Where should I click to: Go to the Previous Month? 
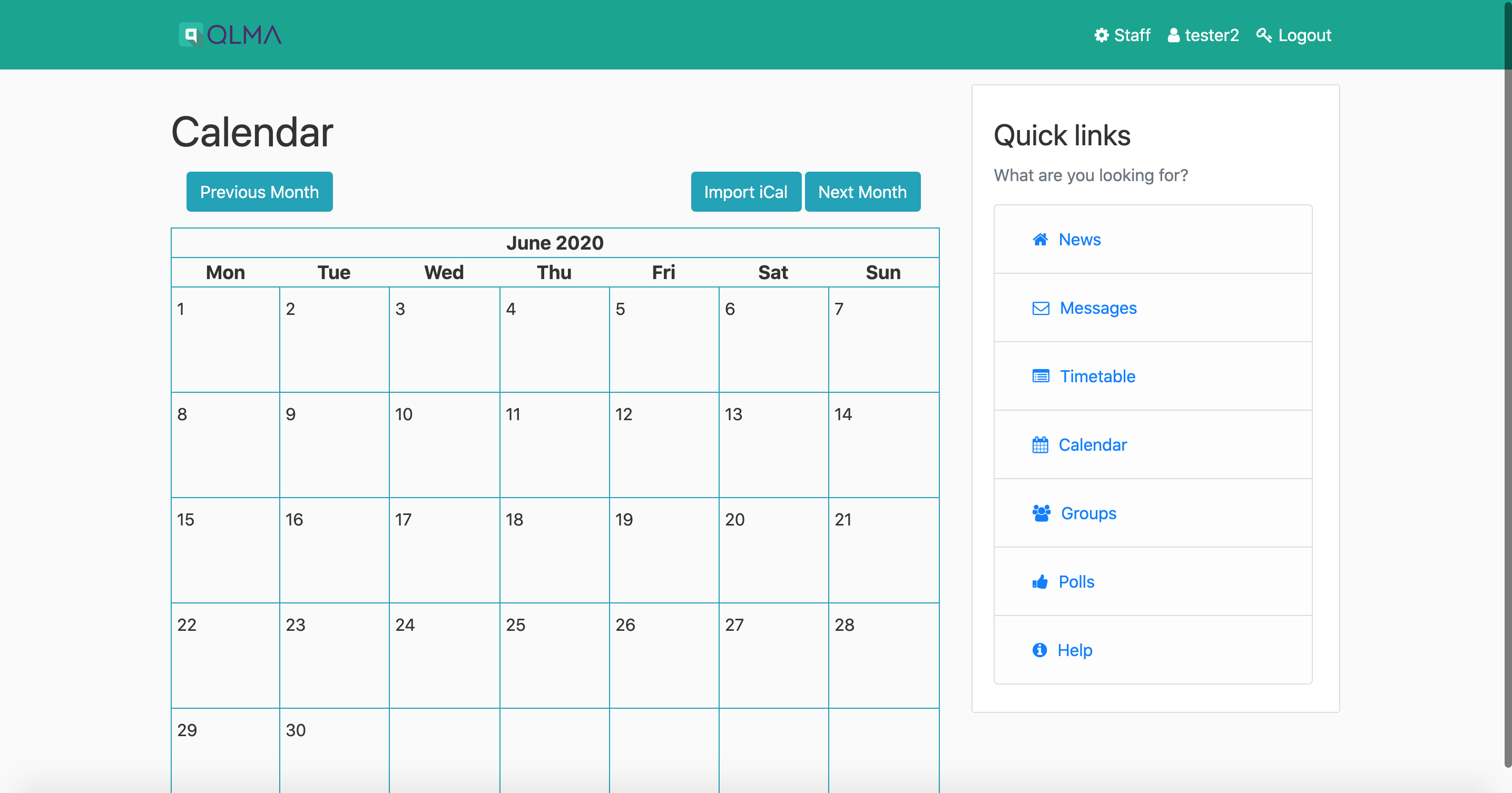(259, 192)
